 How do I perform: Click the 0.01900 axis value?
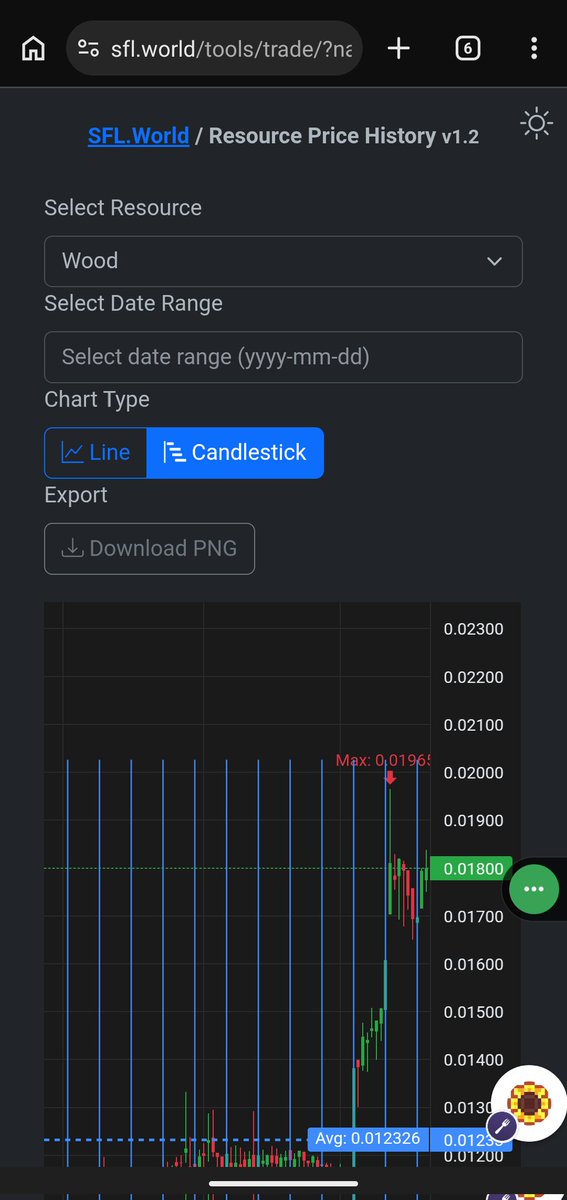click(473, 821)
